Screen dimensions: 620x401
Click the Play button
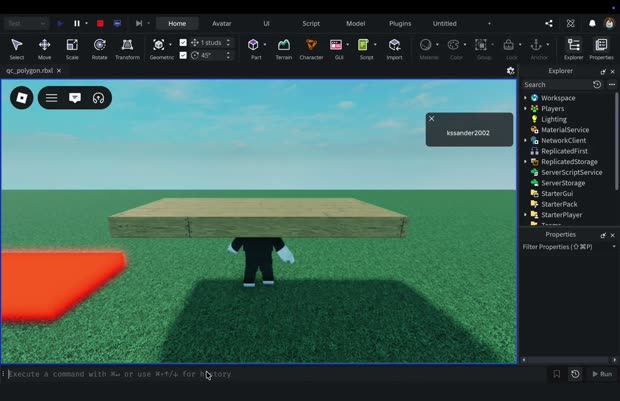tap(60, 23)
